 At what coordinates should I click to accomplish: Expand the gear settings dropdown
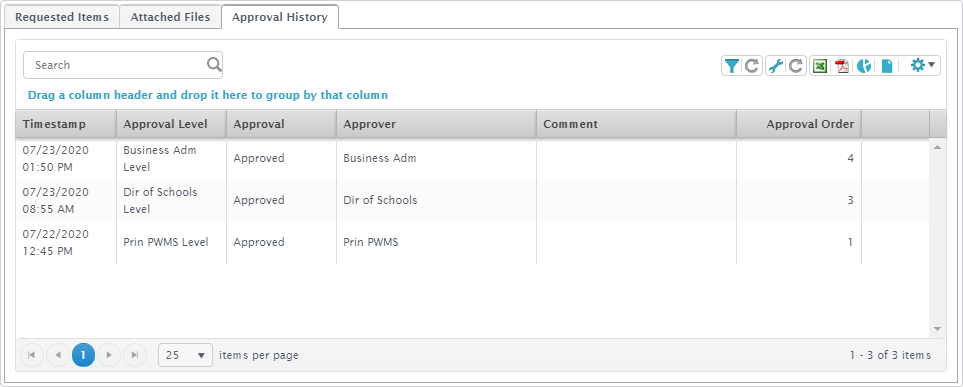point(922,65)
